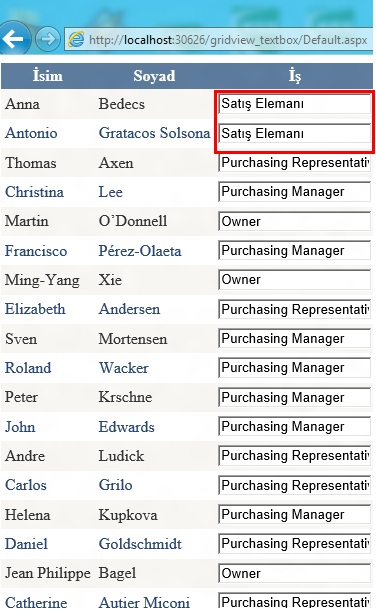
Task: Edit Anna Bedecs job textbox
Action: pos(294,104)
